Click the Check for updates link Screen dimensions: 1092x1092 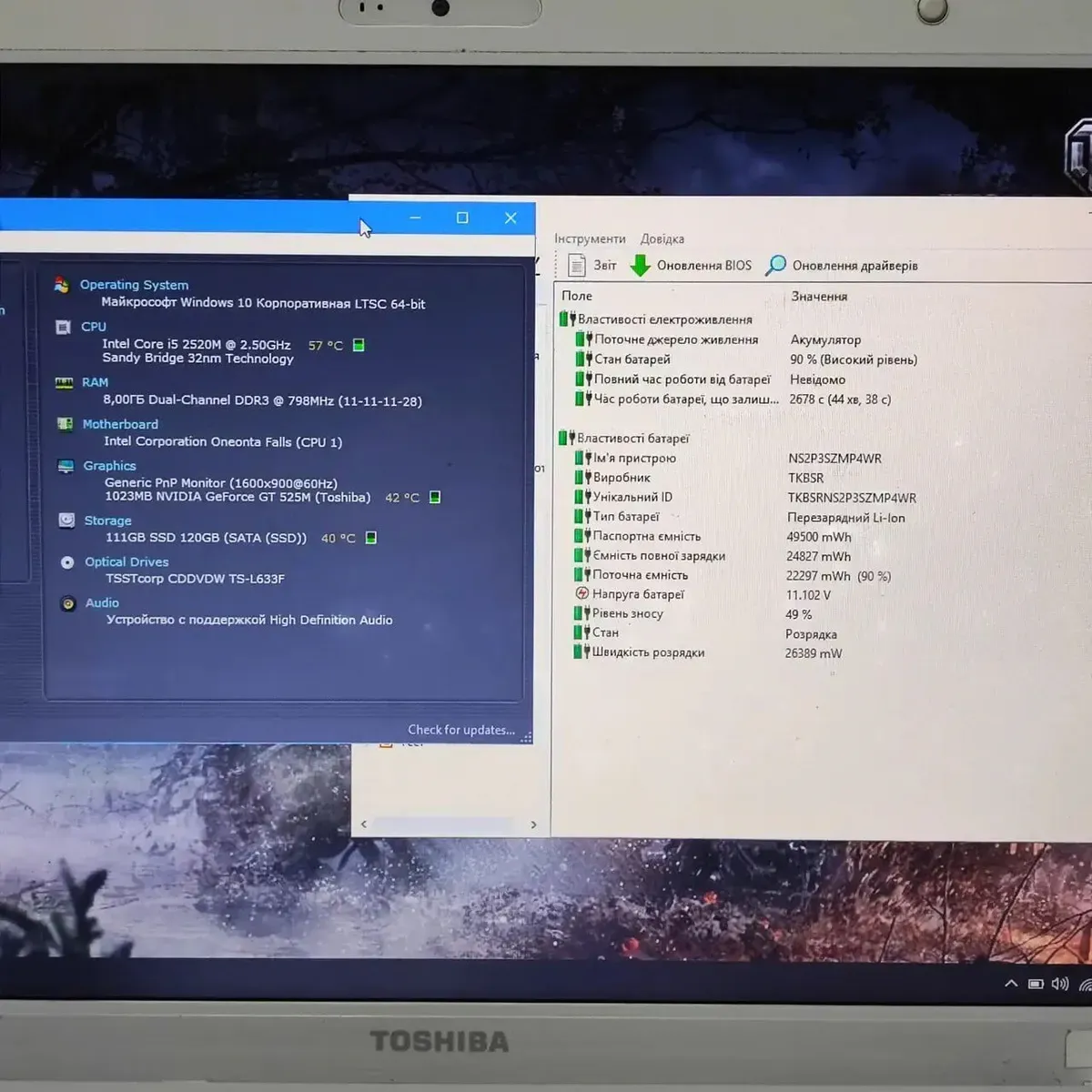460,730
